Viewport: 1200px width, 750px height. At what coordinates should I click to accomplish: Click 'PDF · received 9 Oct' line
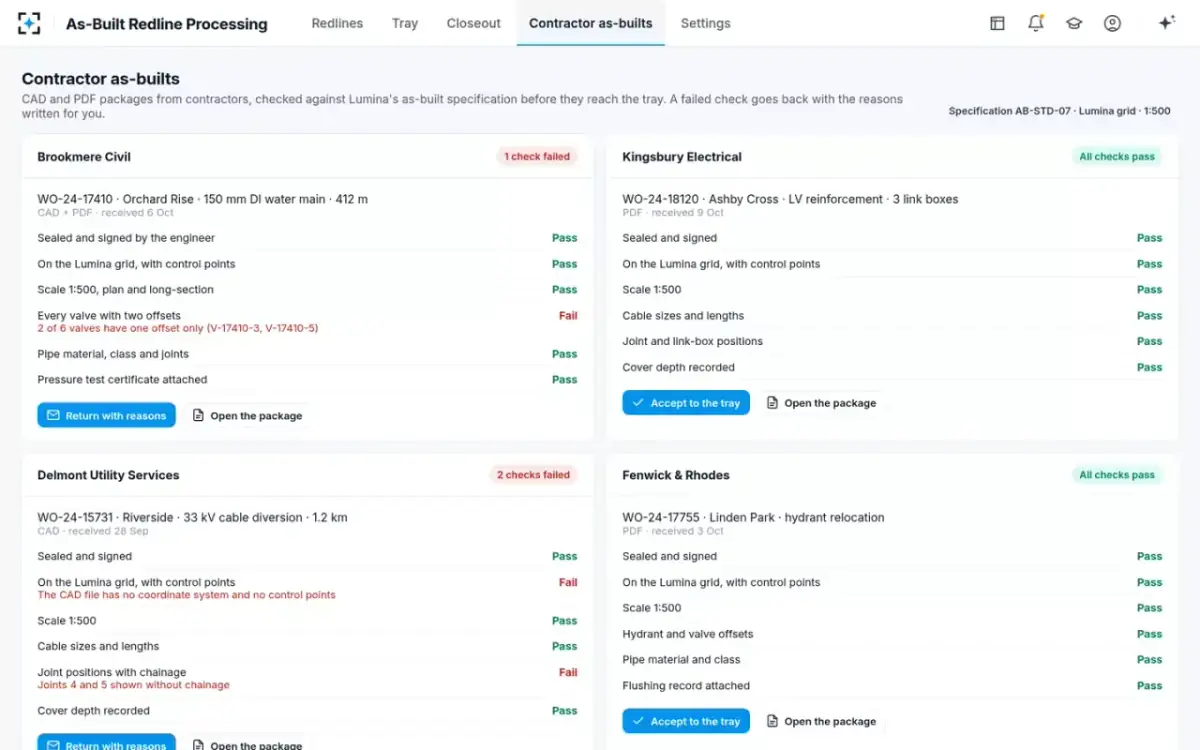pyautogui.click(x=673, y=213)
